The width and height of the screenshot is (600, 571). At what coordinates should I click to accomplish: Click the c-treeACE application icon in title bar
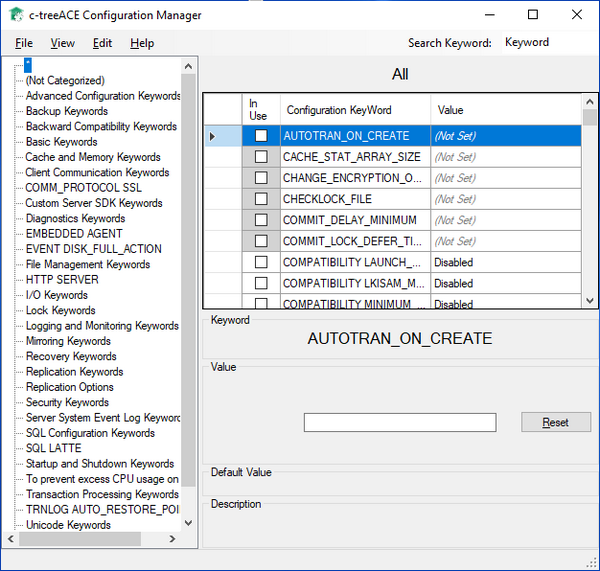tap(16, 15)
